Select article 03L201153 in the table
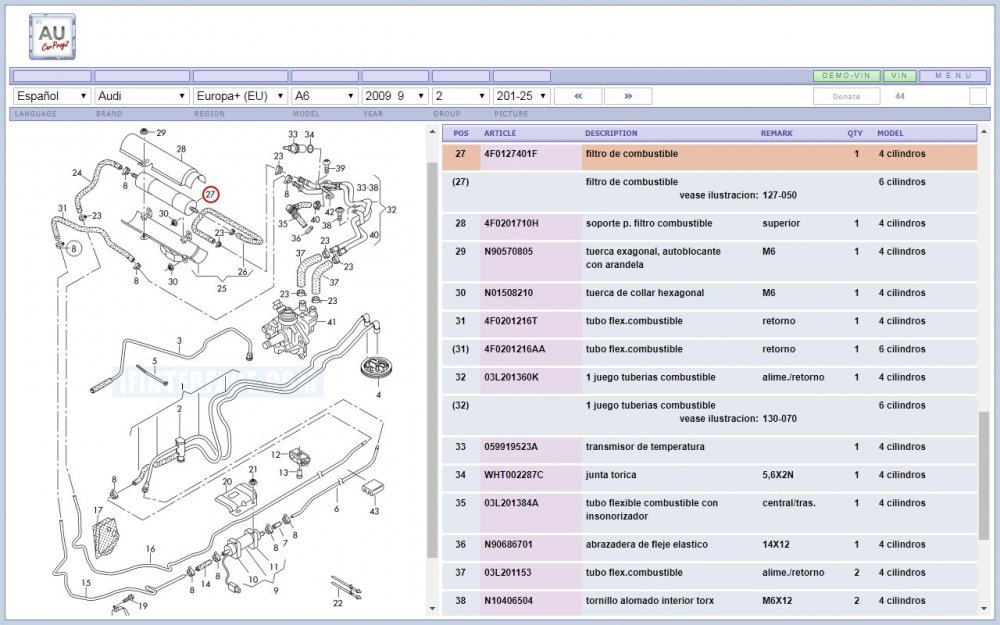Viewport: 1000px width, 625px height. (x=507, y=572)
